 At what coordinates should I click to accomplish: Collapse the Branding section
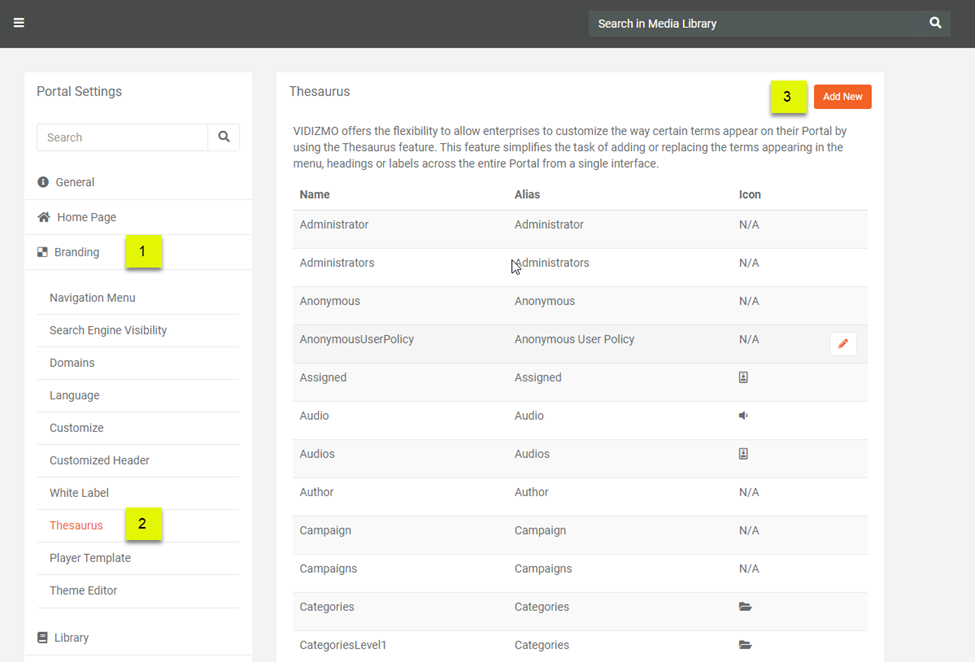pos(77,252)
